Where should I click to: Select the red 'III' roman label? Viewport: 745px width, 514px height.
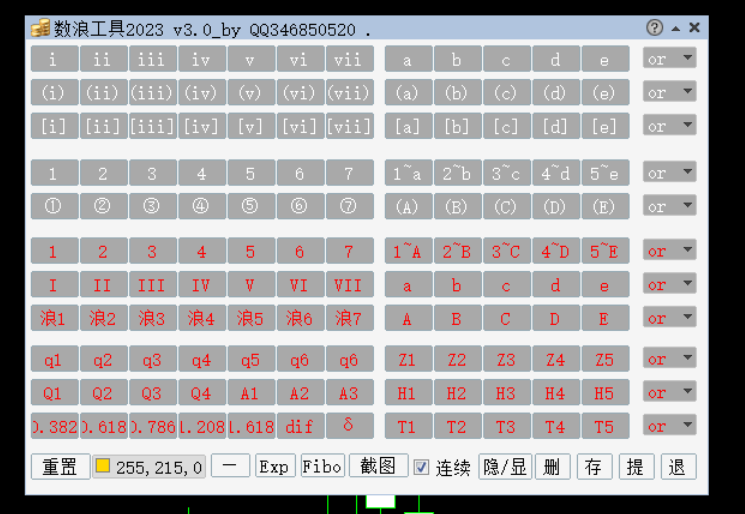(152, 285)
